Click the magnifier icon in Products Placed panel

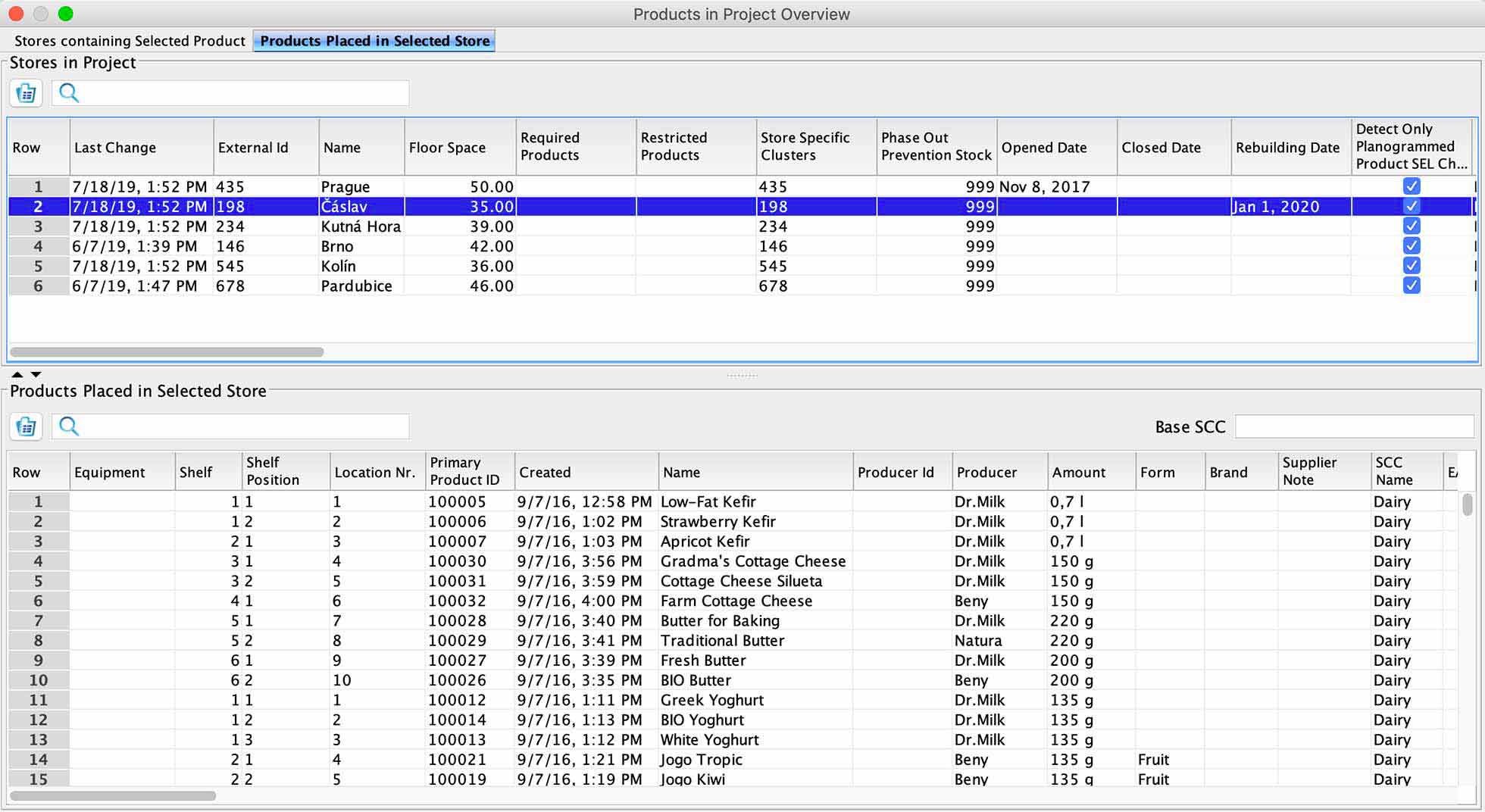tap(69, 426)
